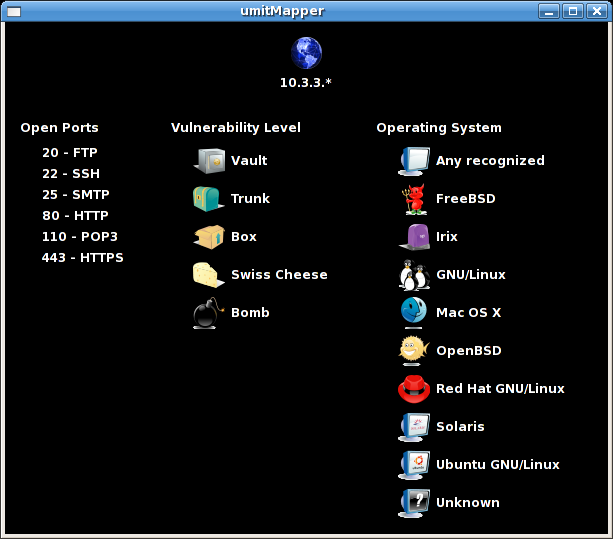
Task: Click the FreeBSD label text
Action: [x=466, y=199]
